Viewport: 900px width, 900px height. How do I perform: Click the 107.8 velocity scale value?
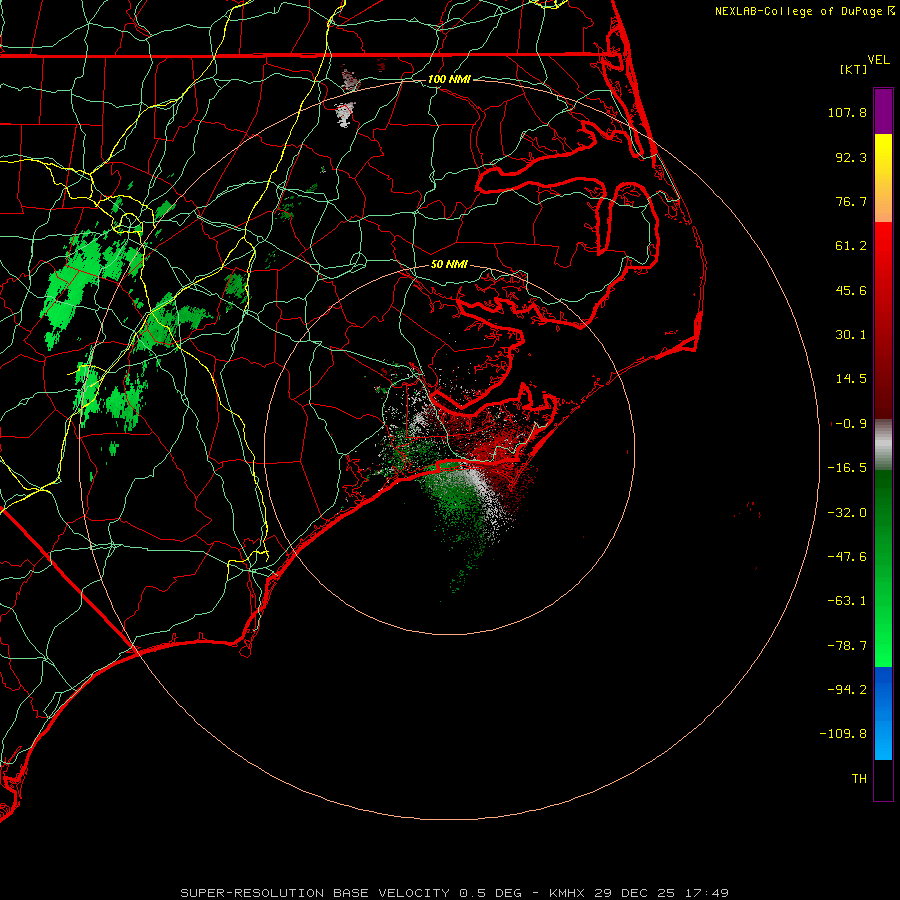(x=847, y=112)
